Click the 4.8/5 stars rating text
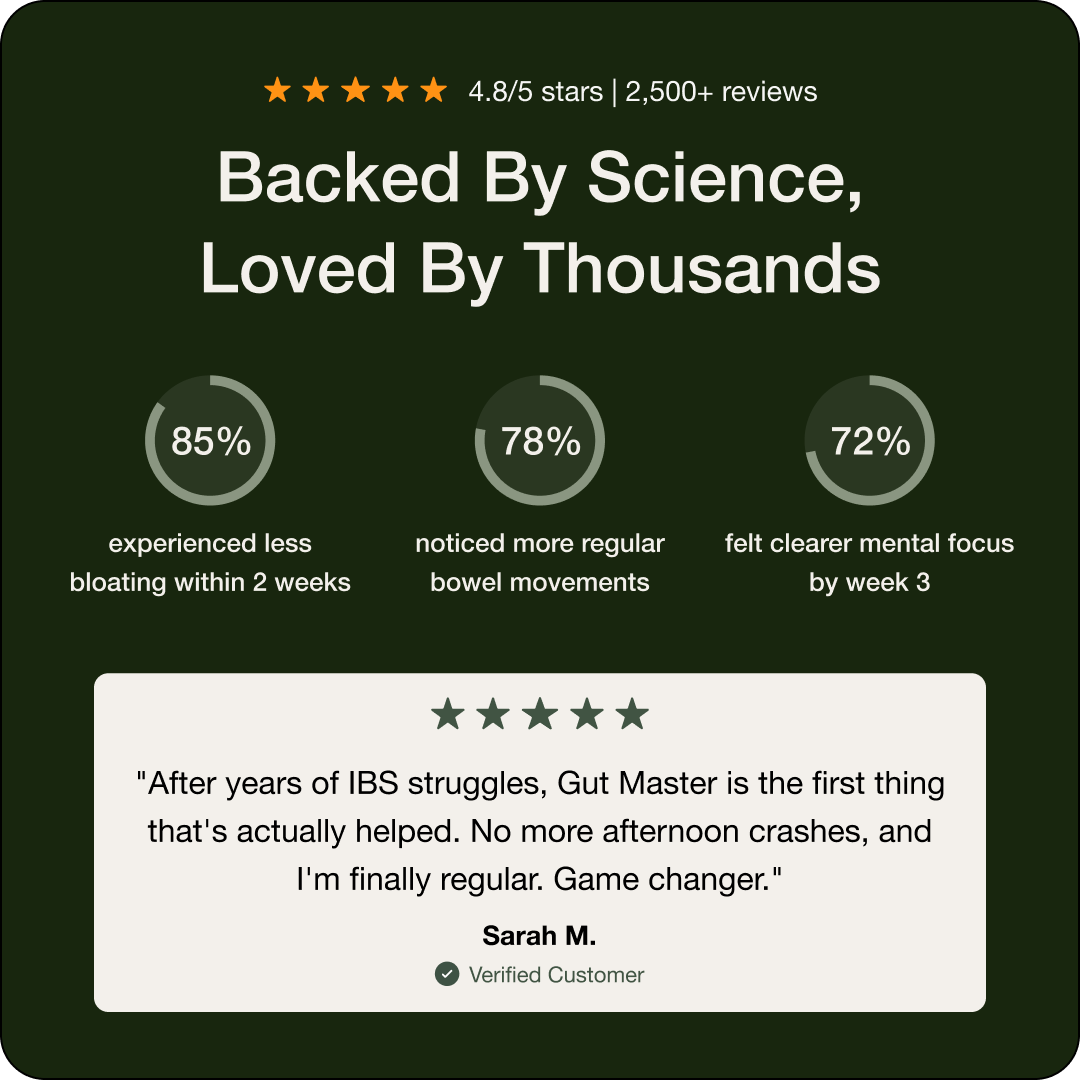This screenshot has width=1080, height=1080. [535, 92]
